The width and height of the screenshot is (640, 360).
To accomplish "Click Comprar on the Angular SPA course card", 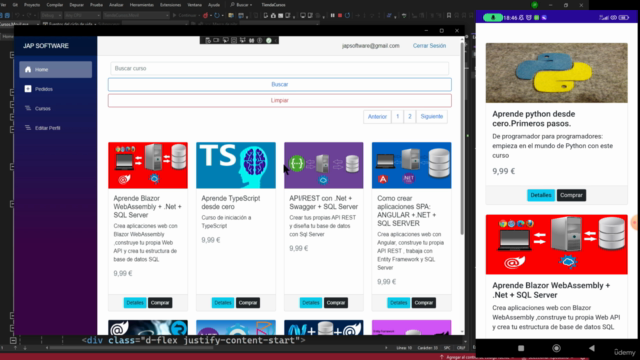I will coord(424,303).
